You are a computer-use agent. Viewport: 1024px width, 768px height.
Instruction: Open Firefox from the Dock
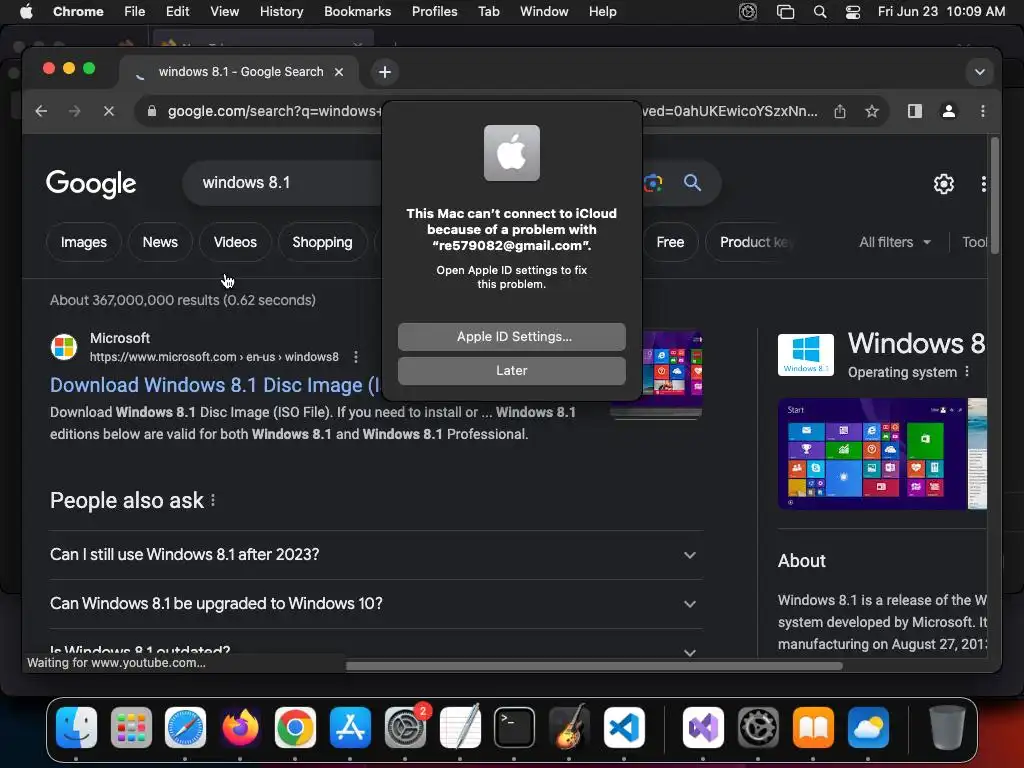(240, 728)
